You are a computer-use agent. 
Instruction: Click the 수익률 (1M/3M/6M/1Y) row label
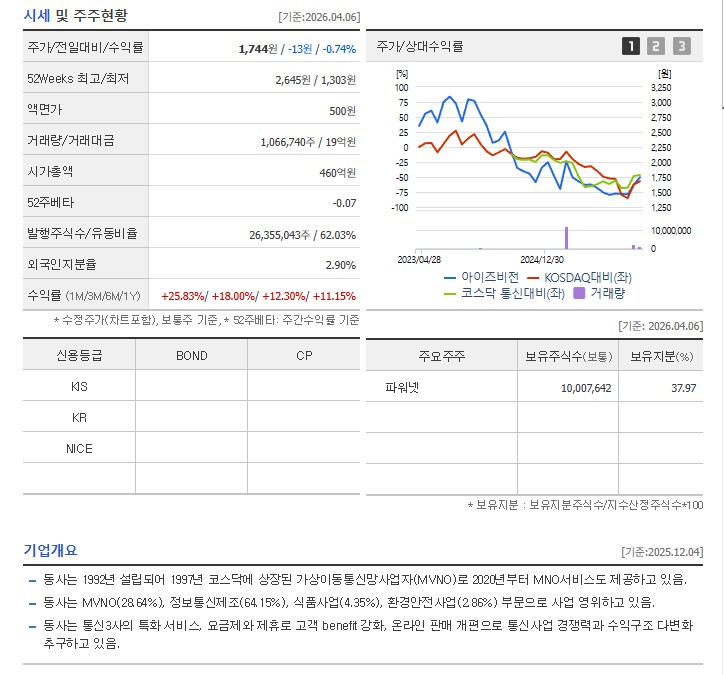pyautogui.click(x=84, y=295)
